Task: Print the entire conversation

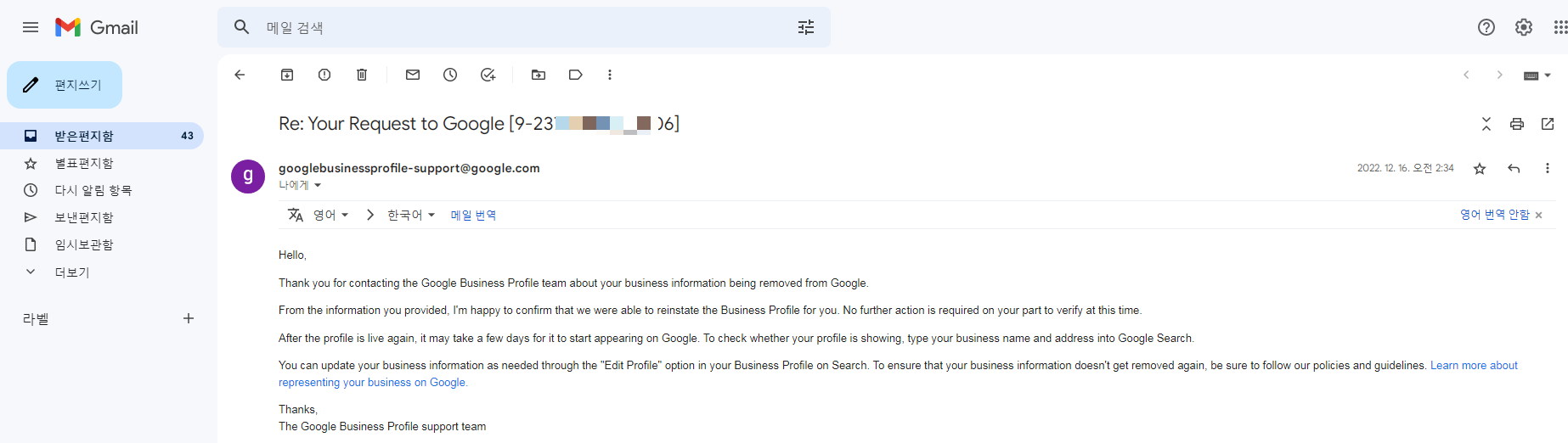Action: 1517,124
